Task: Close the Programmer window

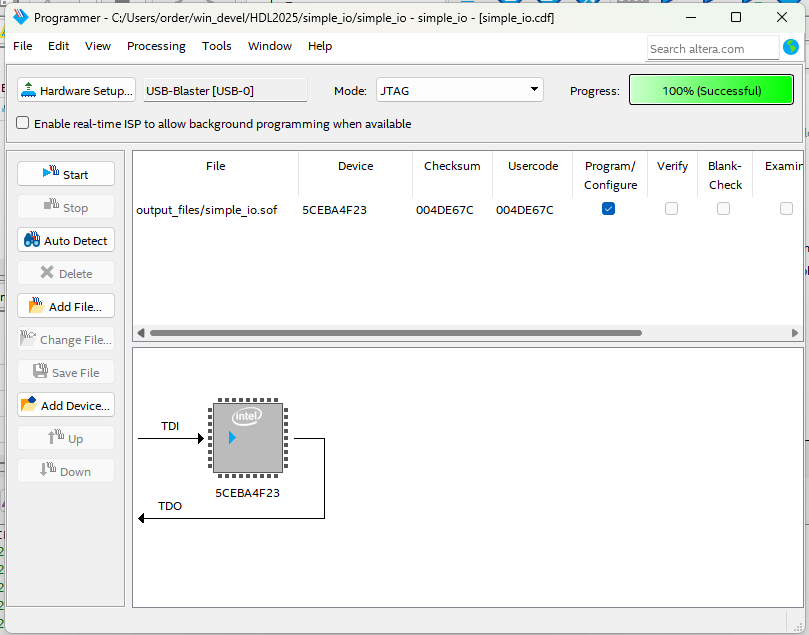Action: [x=782, y=17]
